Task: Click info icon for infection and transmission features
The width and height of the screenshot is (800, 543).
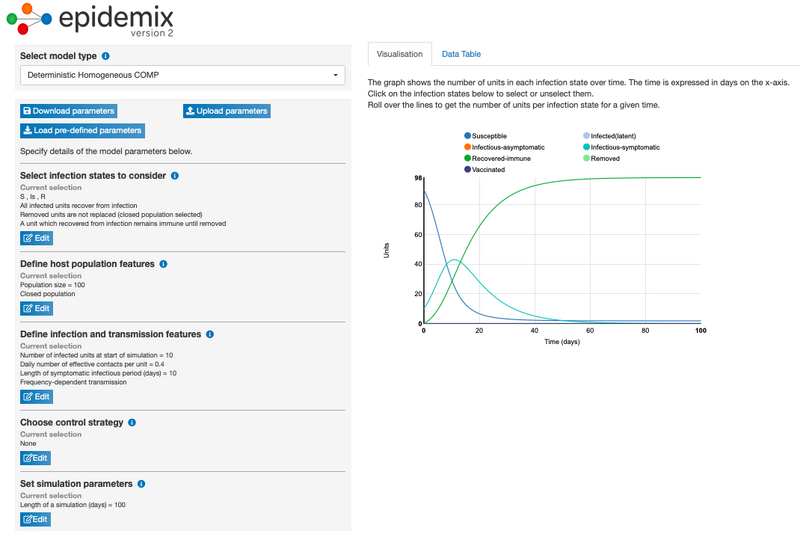Action: coord(210,334)
